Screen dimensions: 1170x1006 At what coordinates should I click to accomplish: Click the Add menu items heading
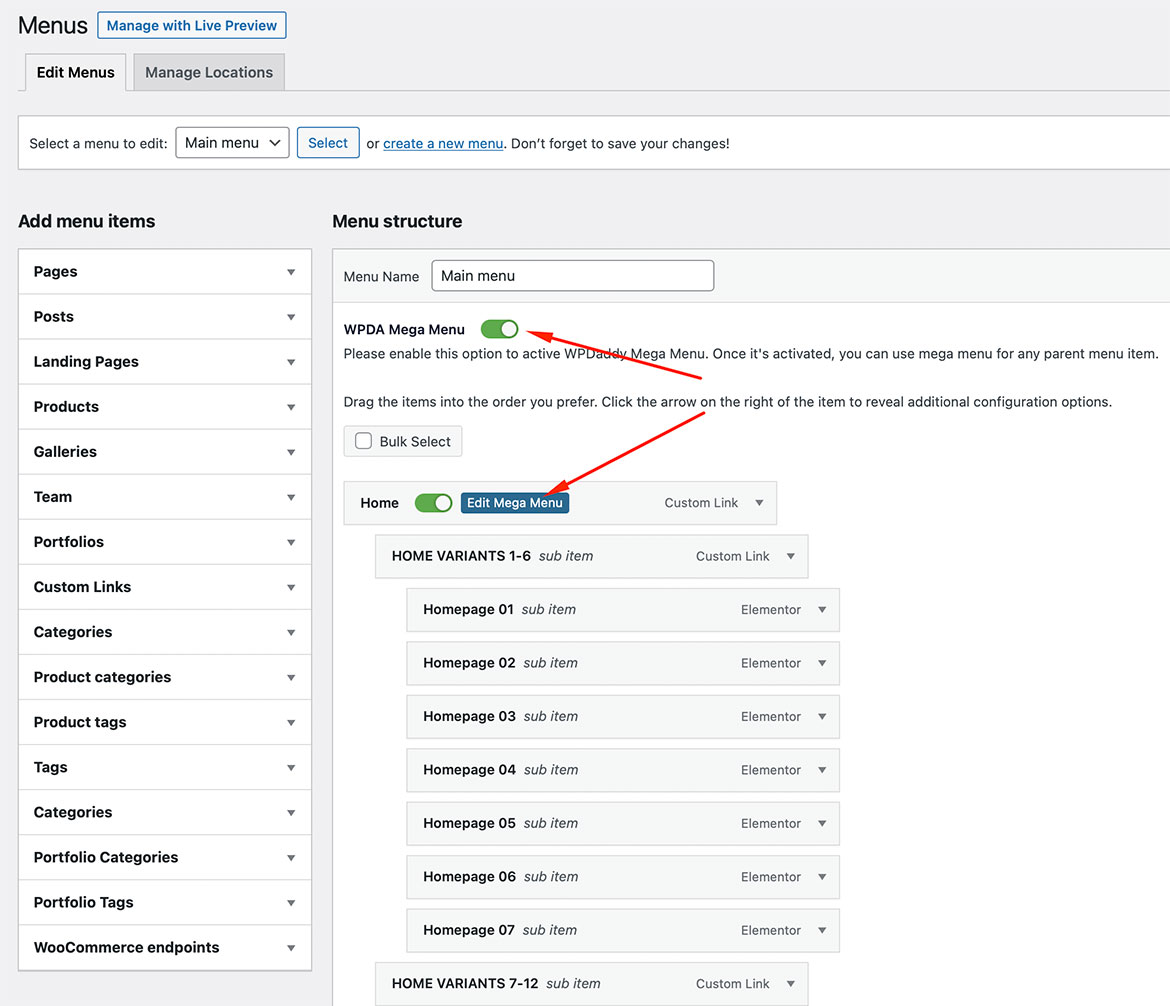click(x=87, y=221)
